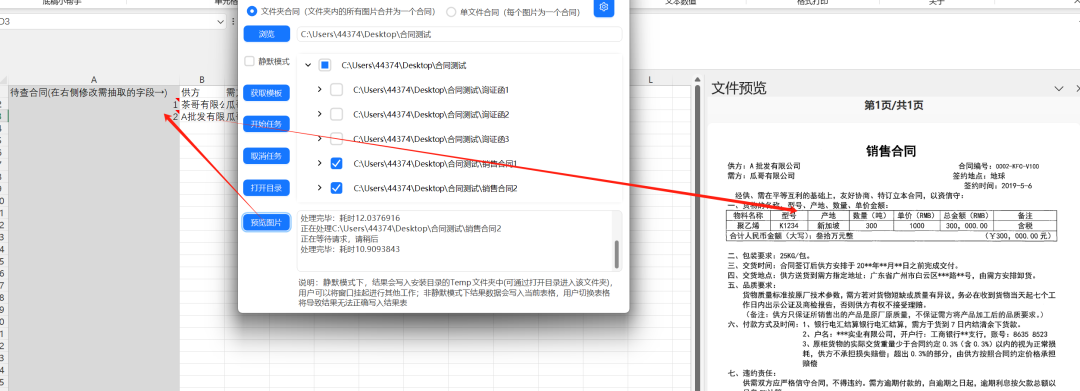Select the 询证函3 folder path label
This screenshot has width=1080, height=391.
click(430, 139)
